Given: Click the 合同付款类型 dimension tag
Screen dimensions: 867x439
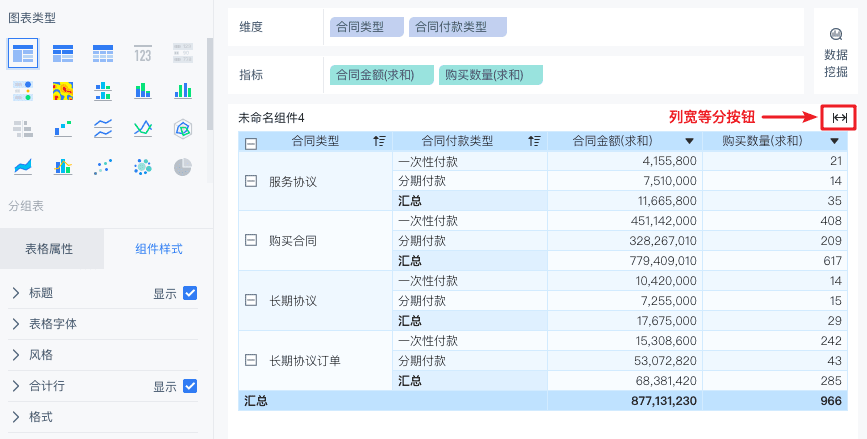Looking at the screenshot, I should click(x=458, y=27).
